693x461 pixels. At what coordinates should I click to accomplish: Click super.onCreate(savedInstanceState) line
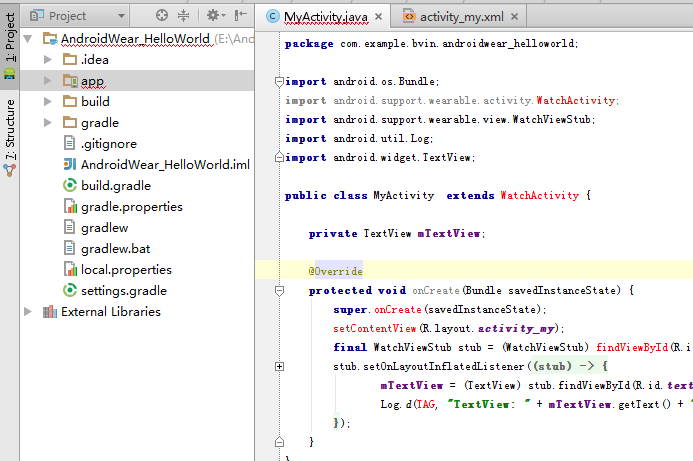(440, 309)
